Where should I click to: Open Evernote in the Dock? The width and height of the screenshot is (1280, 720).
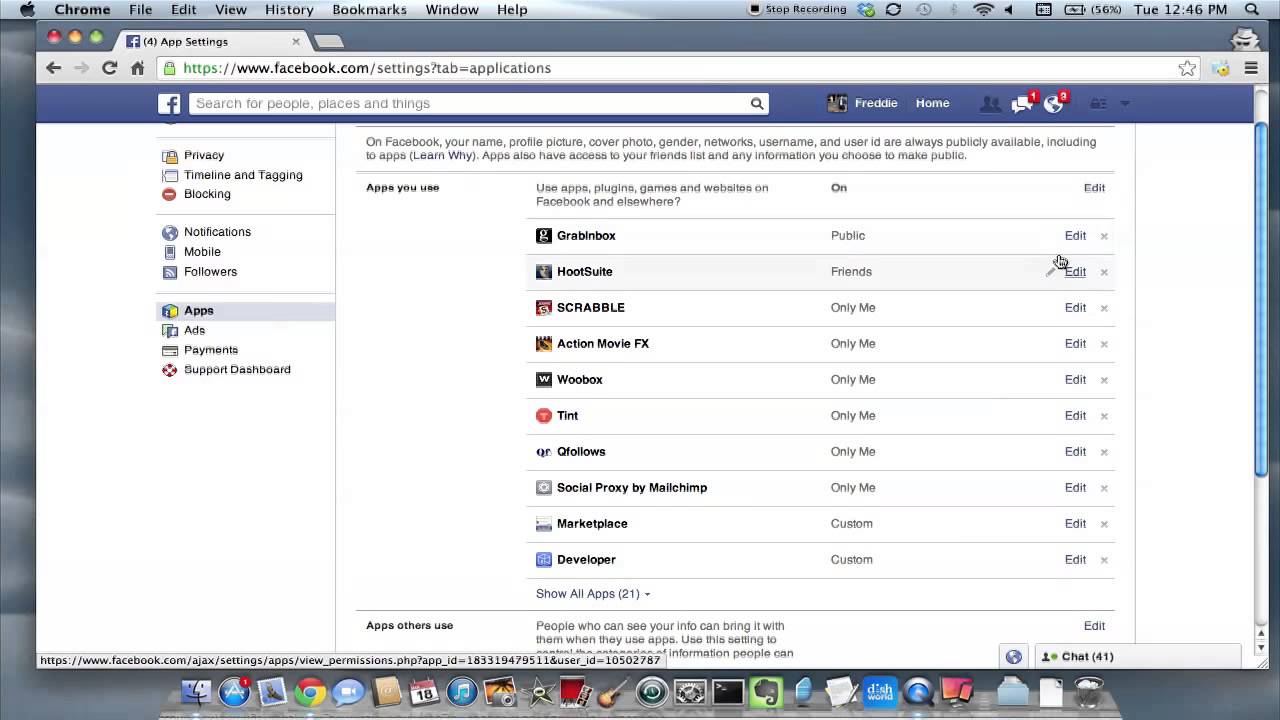point(766,691)
